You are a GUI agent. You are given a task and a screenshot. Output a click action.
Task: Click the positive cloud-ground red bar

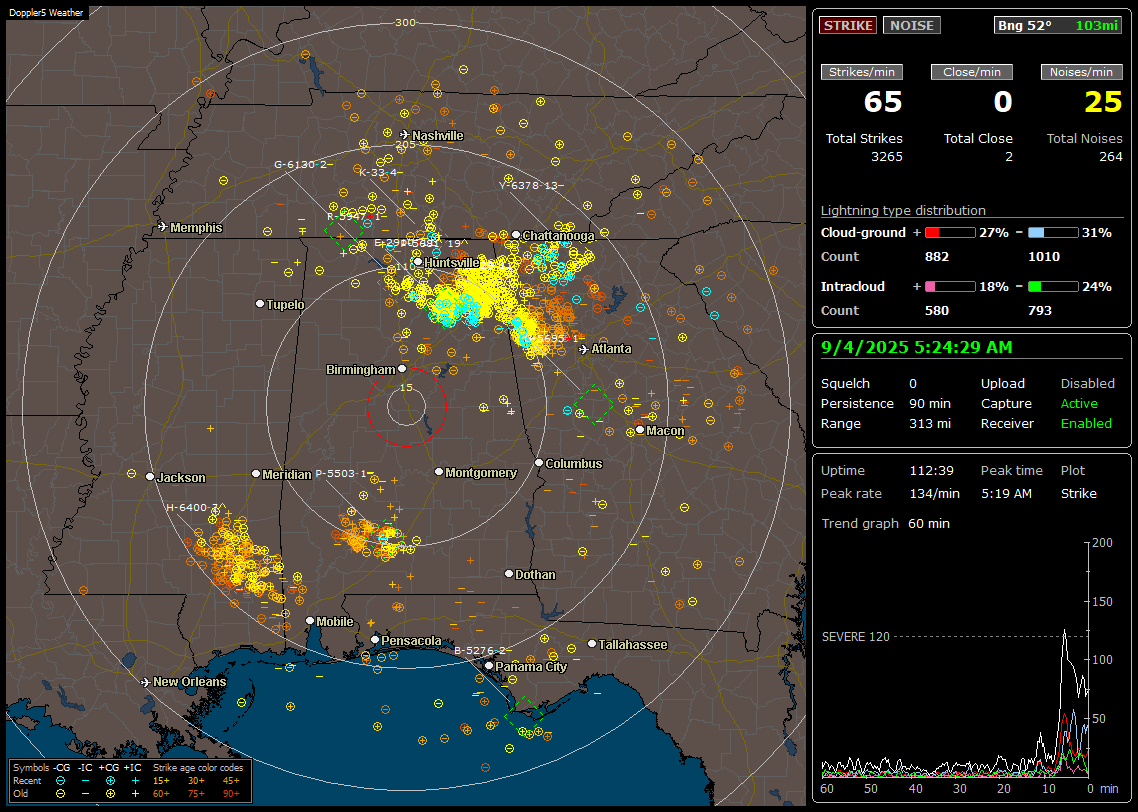[950, 233]
